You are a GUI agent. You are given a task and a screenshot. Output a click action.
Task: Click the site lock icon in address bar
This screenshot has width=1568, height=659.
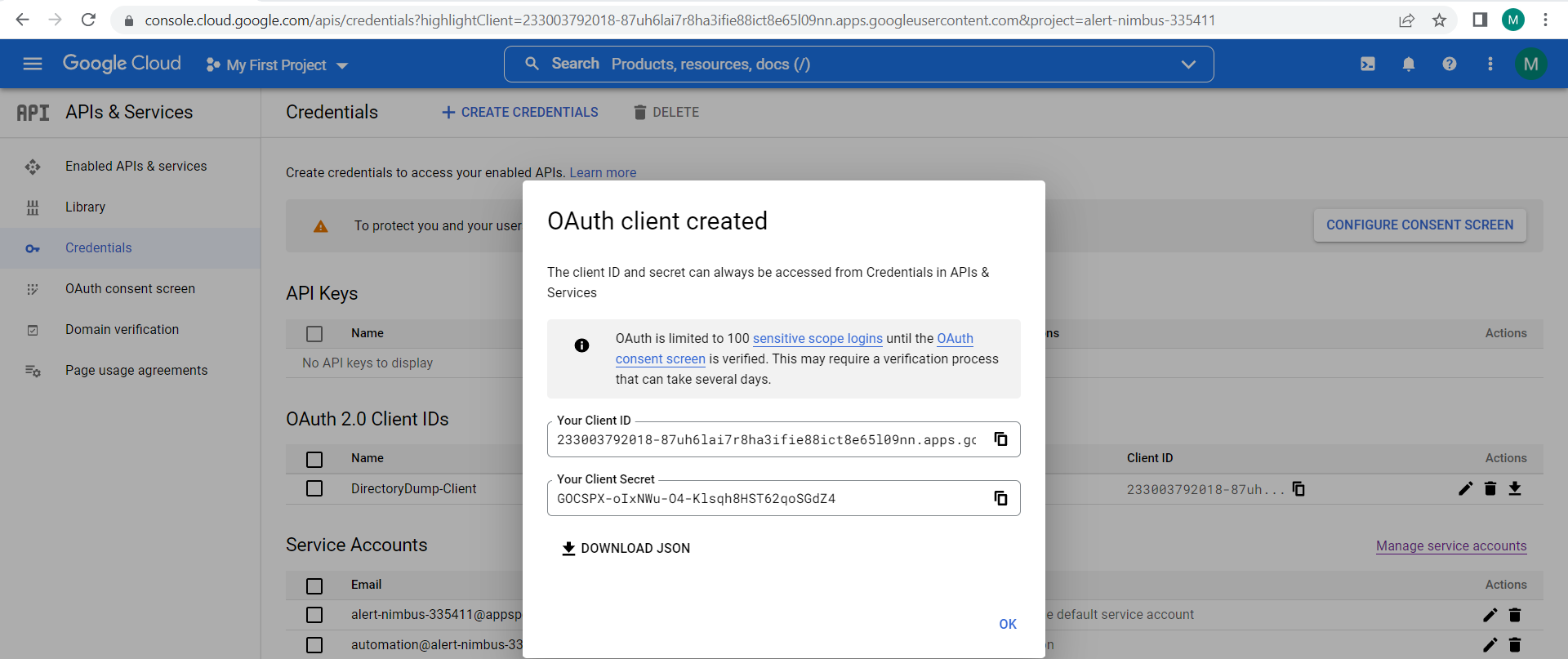click(128, 20)
